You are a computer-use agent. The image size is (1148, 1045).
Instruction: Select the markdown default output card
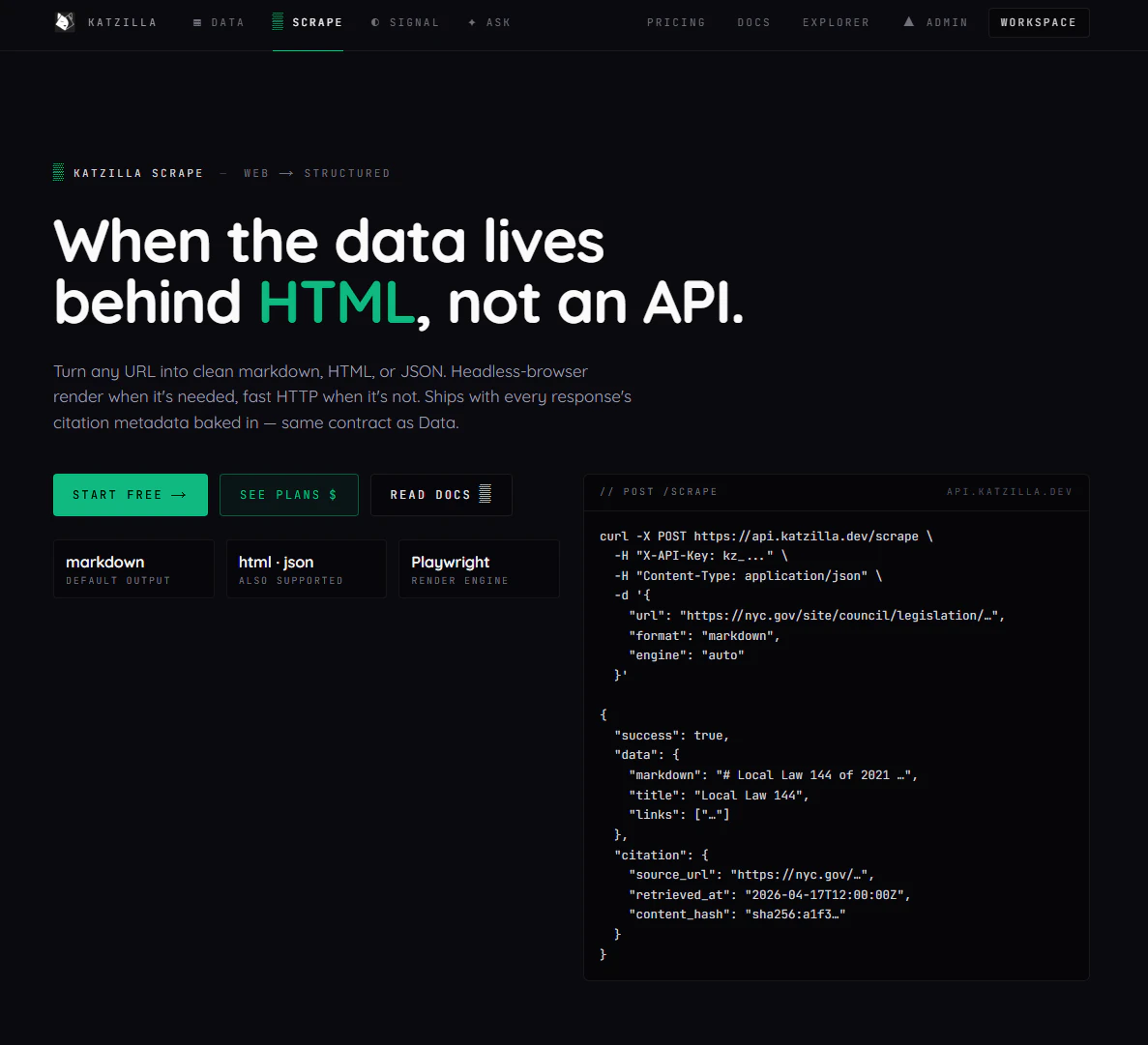(133, 568)
